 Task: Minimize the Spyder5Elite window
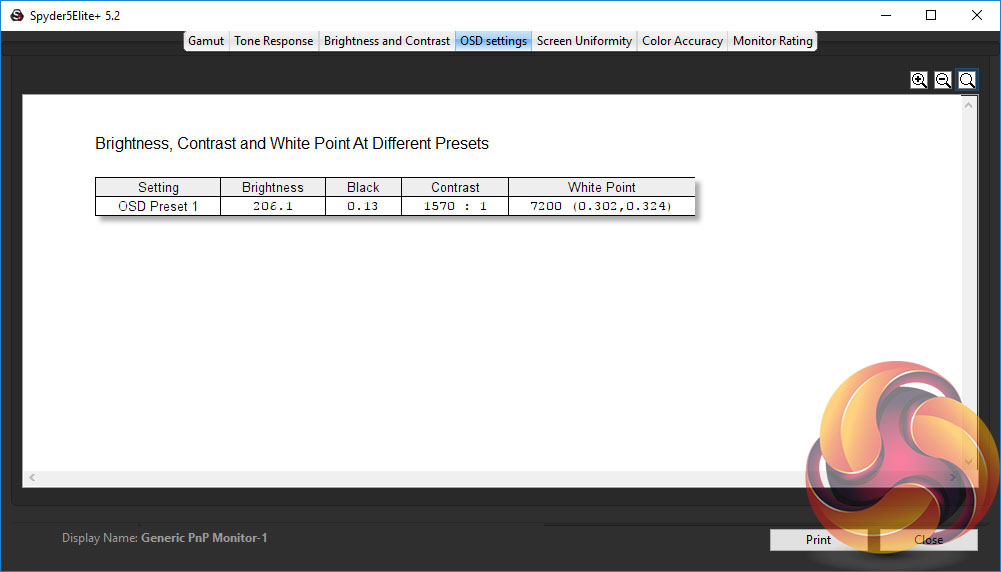pyautogui.click(x=886, y=15)
